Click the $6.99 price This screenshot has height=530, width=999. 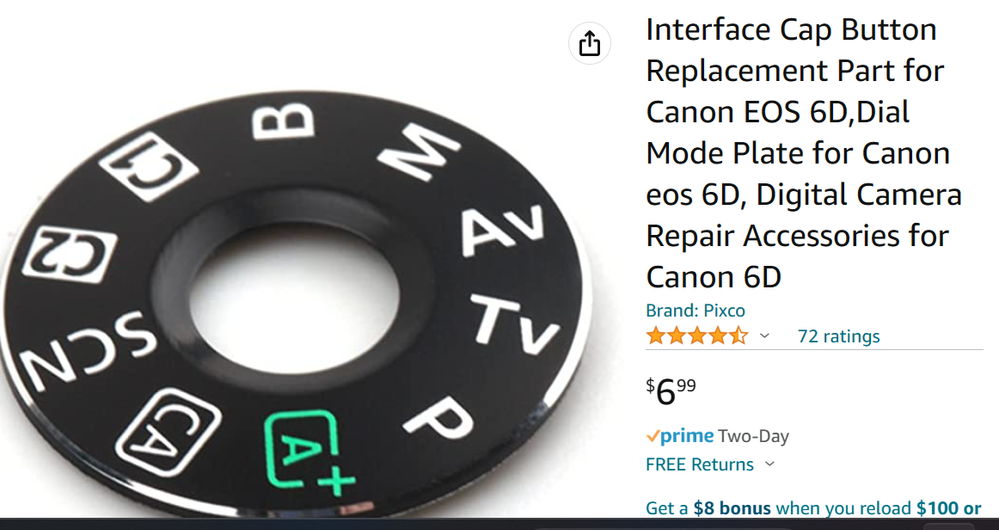coord(671,391)
